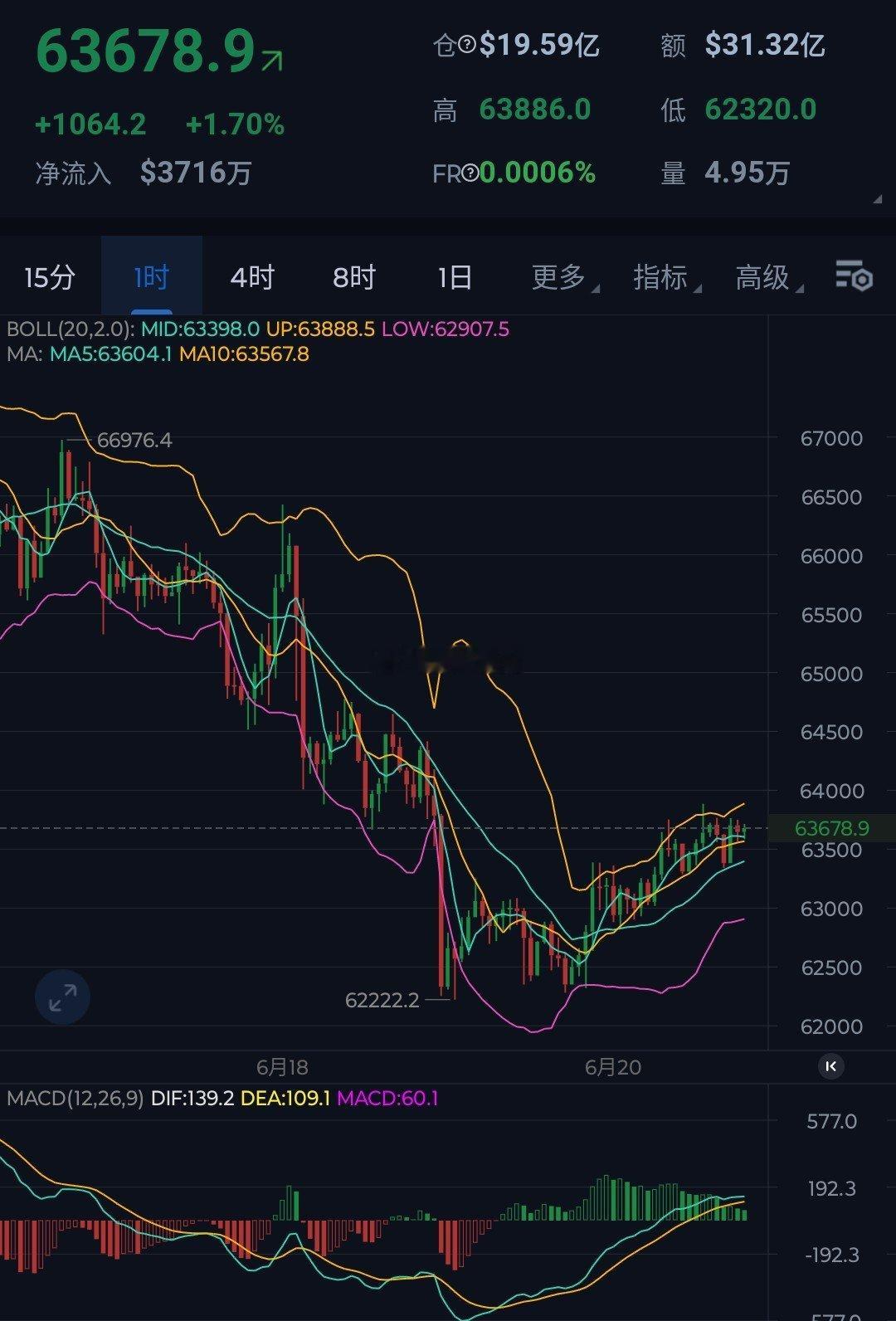
Task: Tap the 净流入 $3716万 value
Action: tap(196, 173)
